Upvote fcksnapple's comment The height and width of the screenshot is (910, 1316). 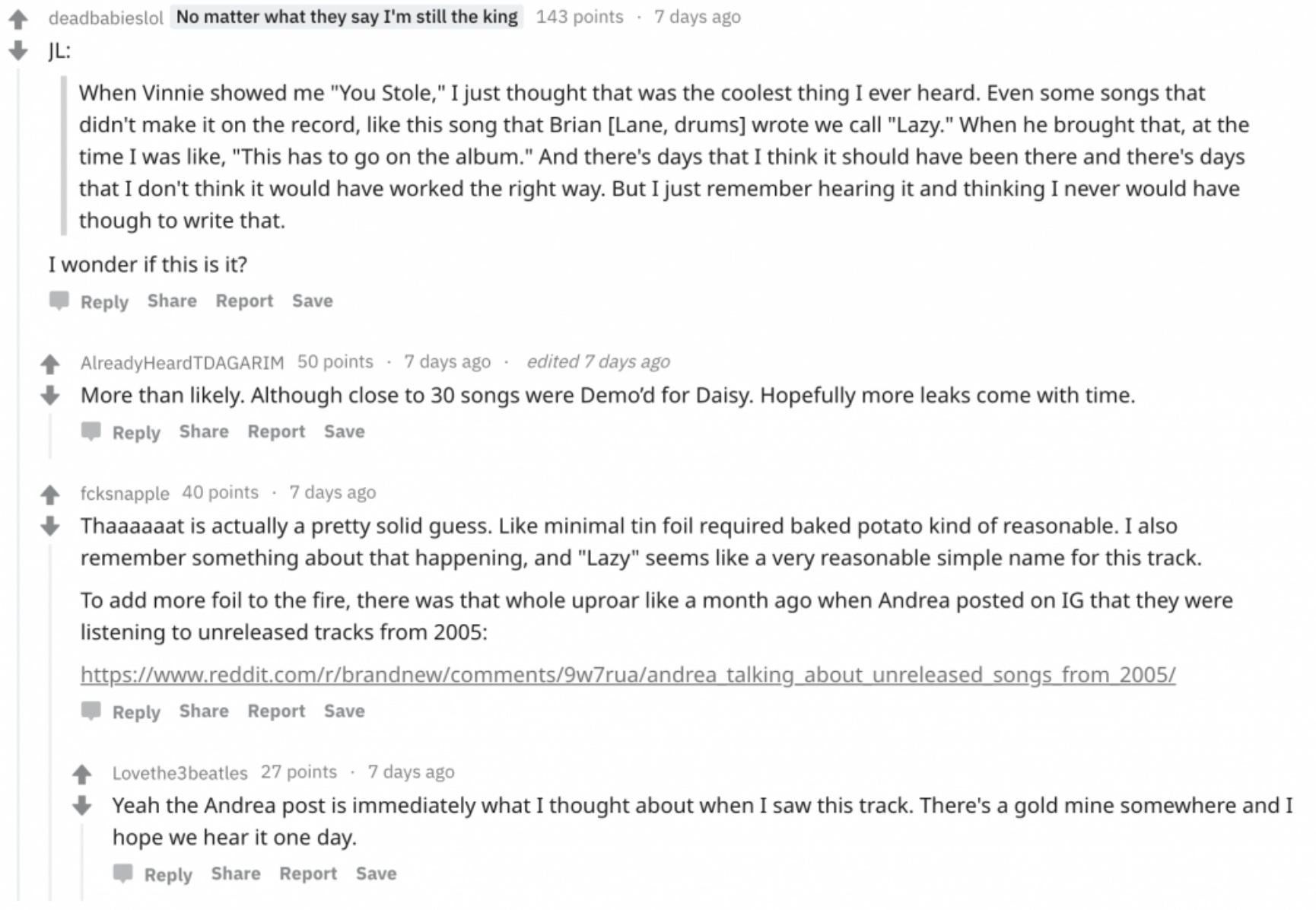pos(50,495)
